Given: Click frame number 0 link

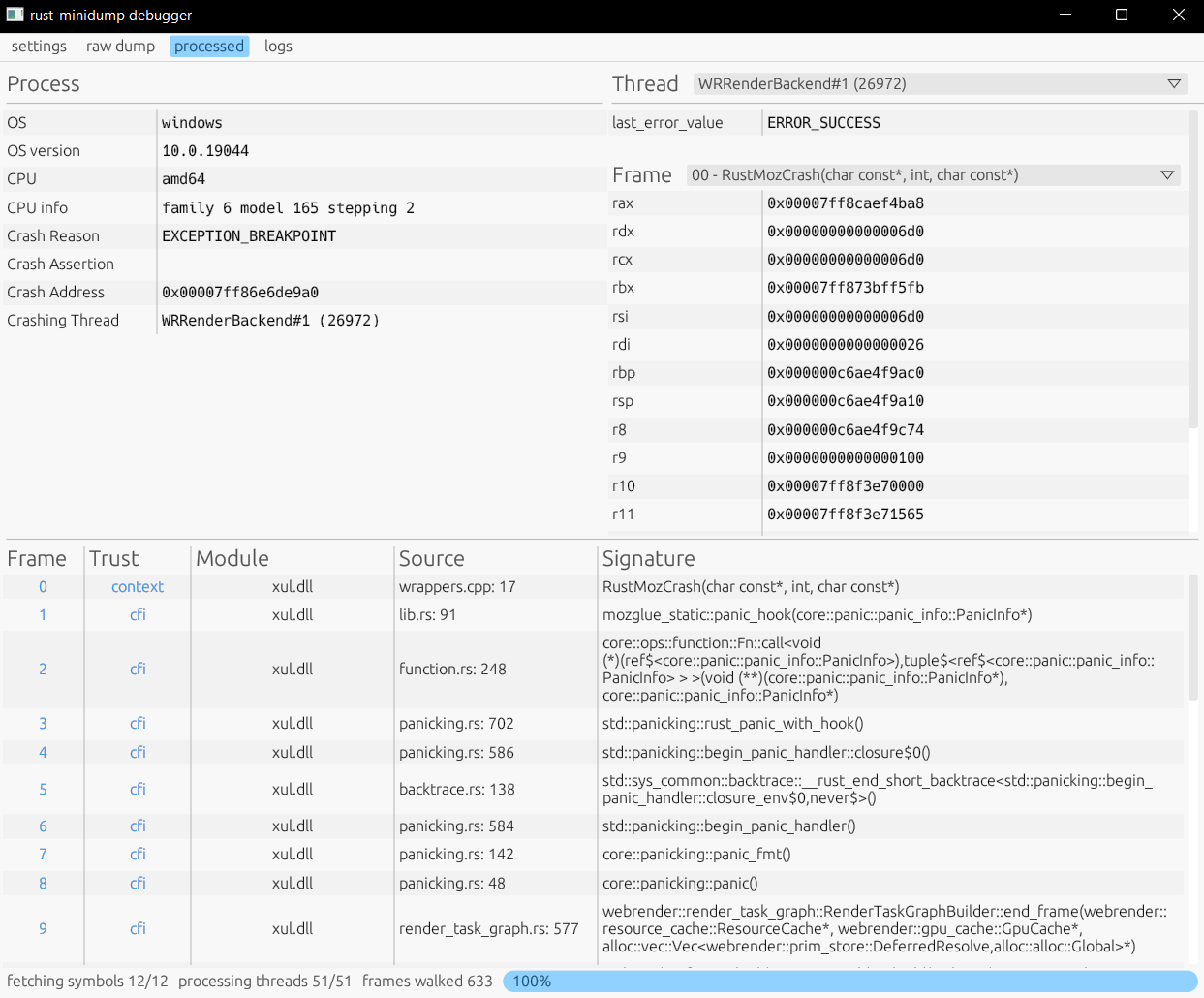Looking at the screenshot, I should (x=43, y=587).
